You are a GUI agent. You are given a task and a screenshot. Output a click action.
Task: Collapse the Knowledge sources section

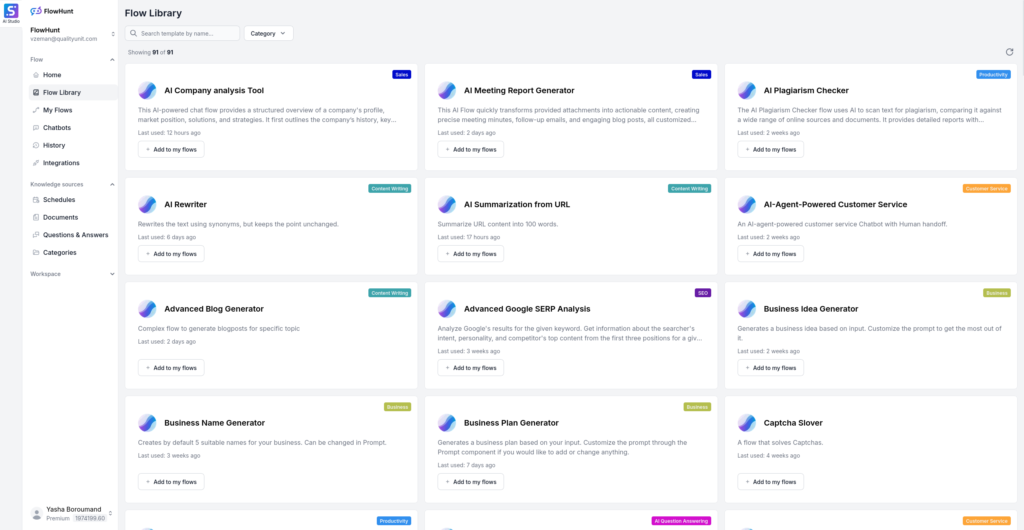coord(112,184)
